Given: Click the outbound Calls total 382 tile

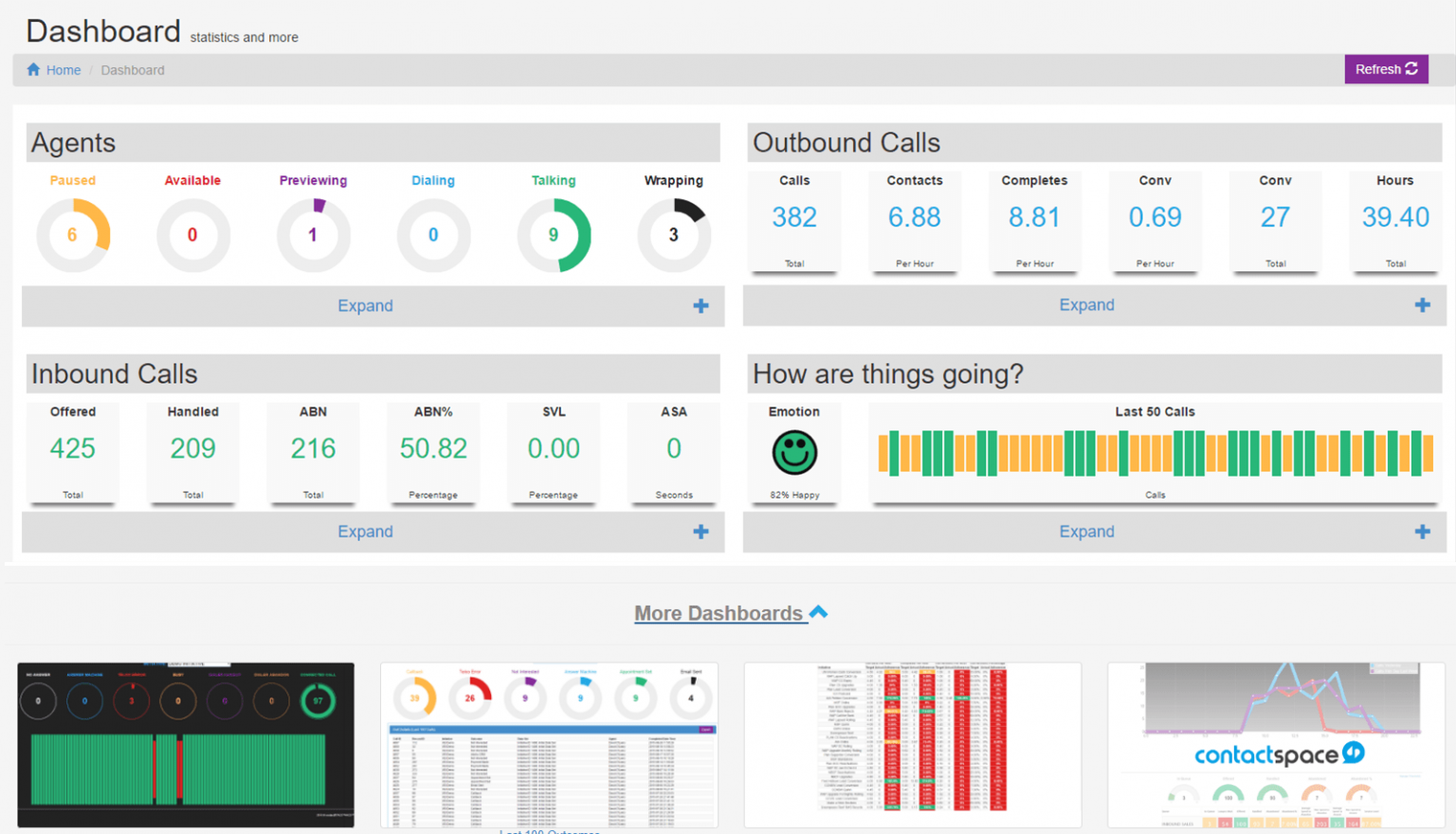Looking at the screenshot, I should coord(794,222).
